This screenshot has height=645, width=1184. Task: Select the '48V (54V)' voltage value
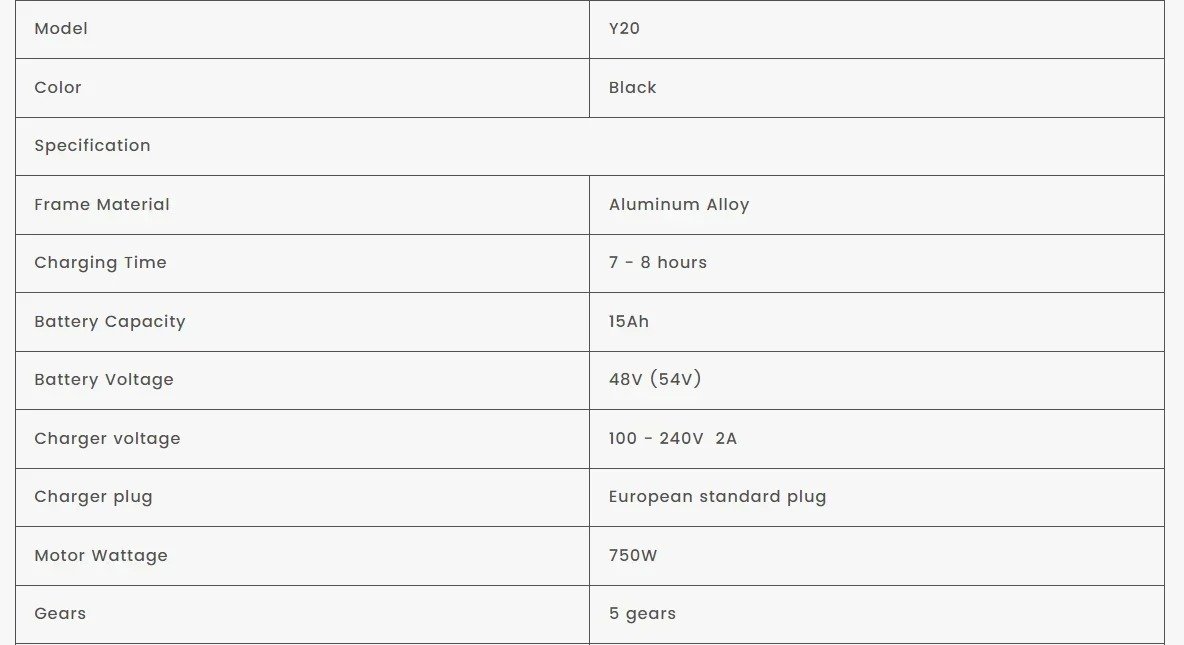pos(655,380)
